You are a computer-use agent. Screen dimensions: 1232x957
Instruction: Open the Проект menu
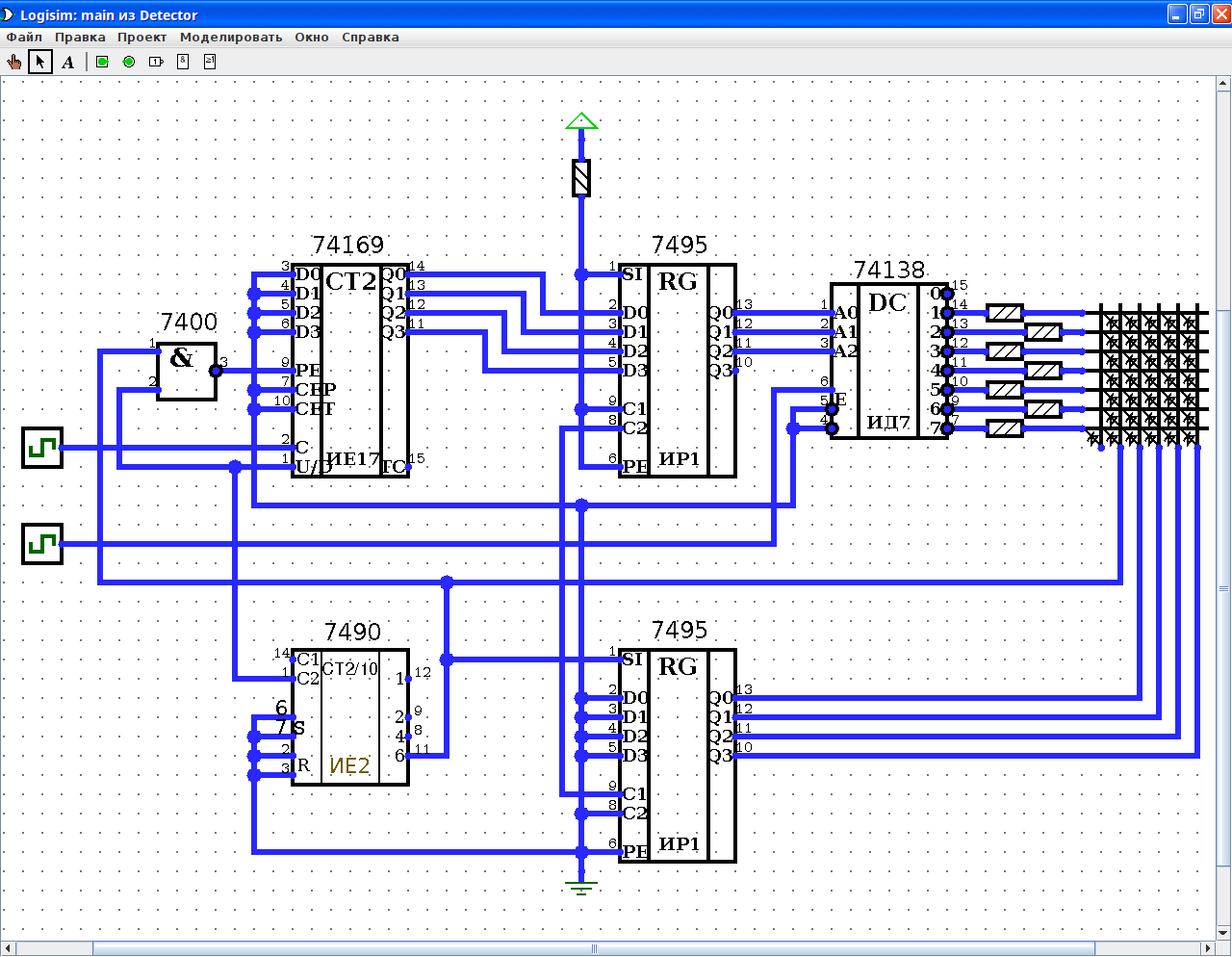click(142, 38)
